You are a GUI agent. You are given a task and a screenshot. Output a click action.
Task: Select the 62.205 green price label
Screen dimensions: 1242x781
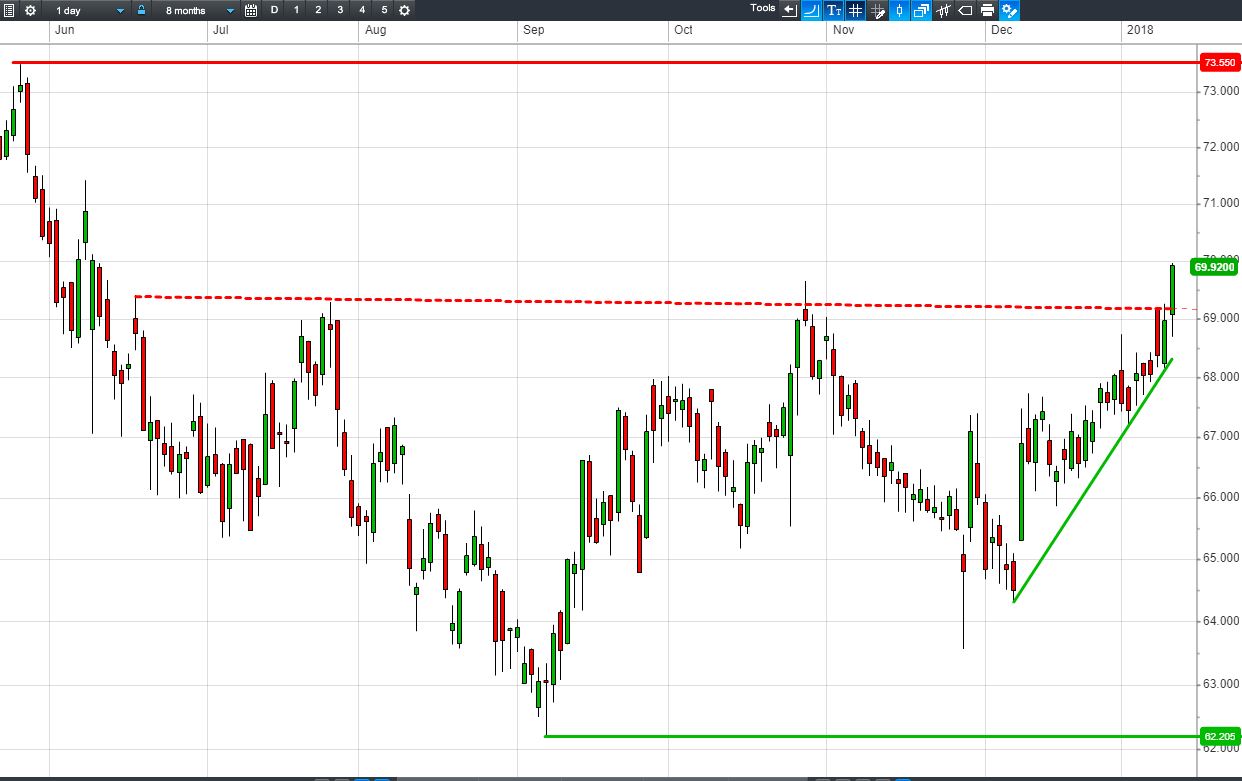pyautogui.click(x=1219, y=737)
